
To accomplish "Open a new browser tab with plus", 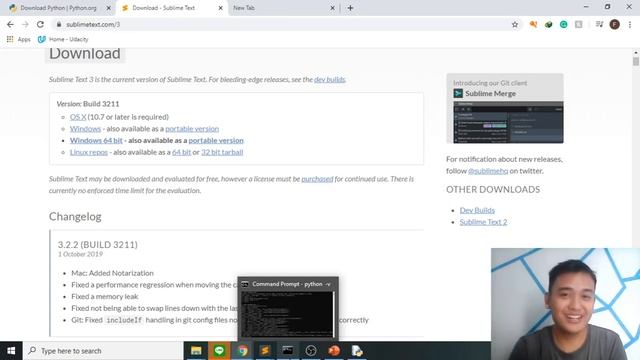I will (350, 8).
